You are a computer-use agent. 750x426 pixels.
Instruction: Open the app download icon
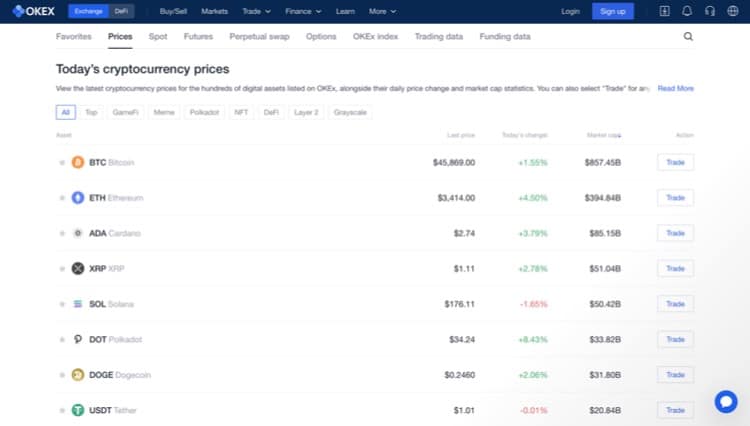(x=665, y=11)
